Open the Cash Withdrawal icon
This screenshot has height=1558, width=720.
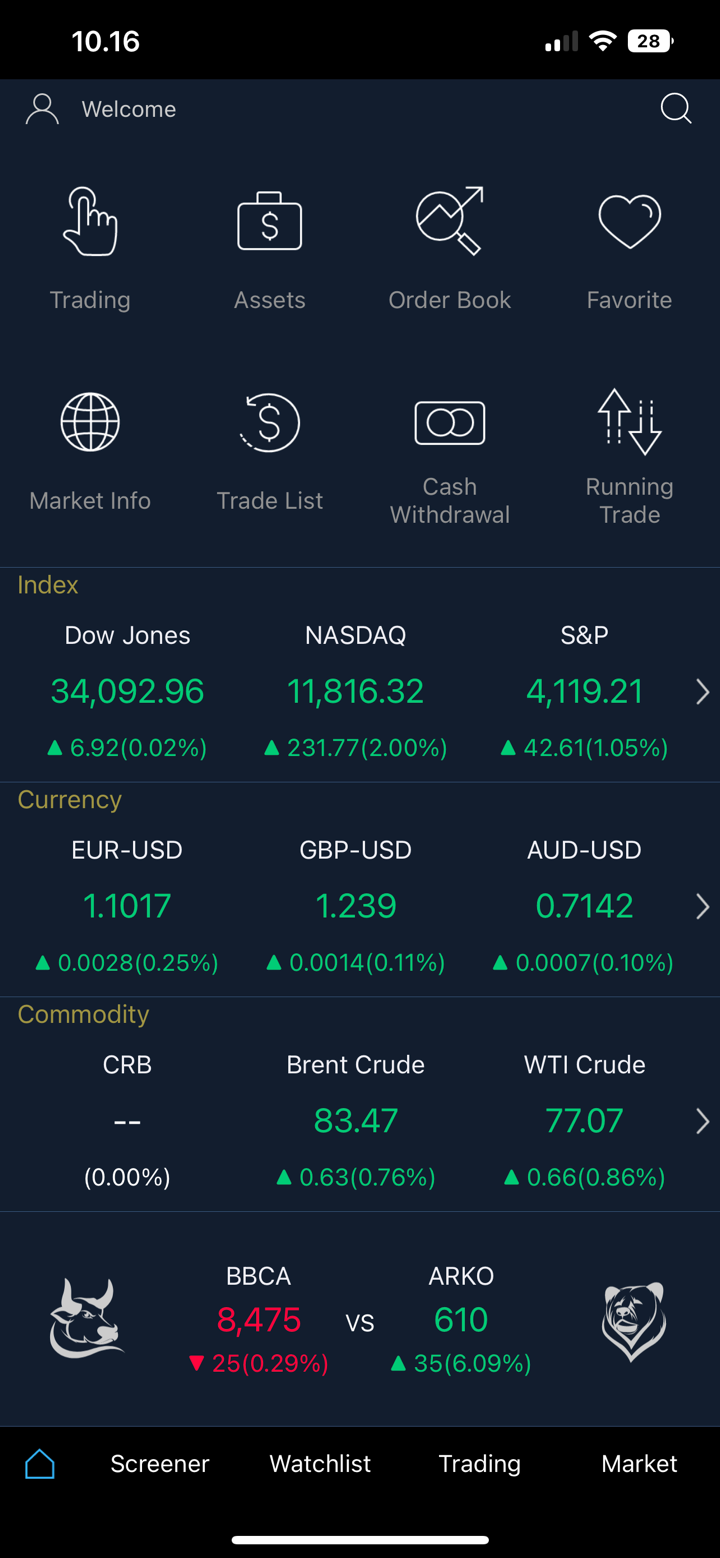(x=449, y=423)
